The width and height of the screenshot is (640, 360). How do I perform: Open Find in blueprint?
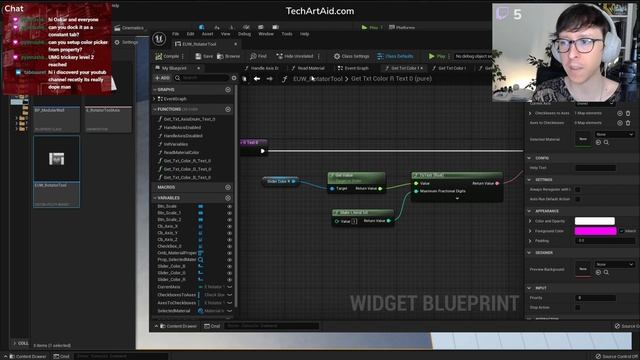258,56
